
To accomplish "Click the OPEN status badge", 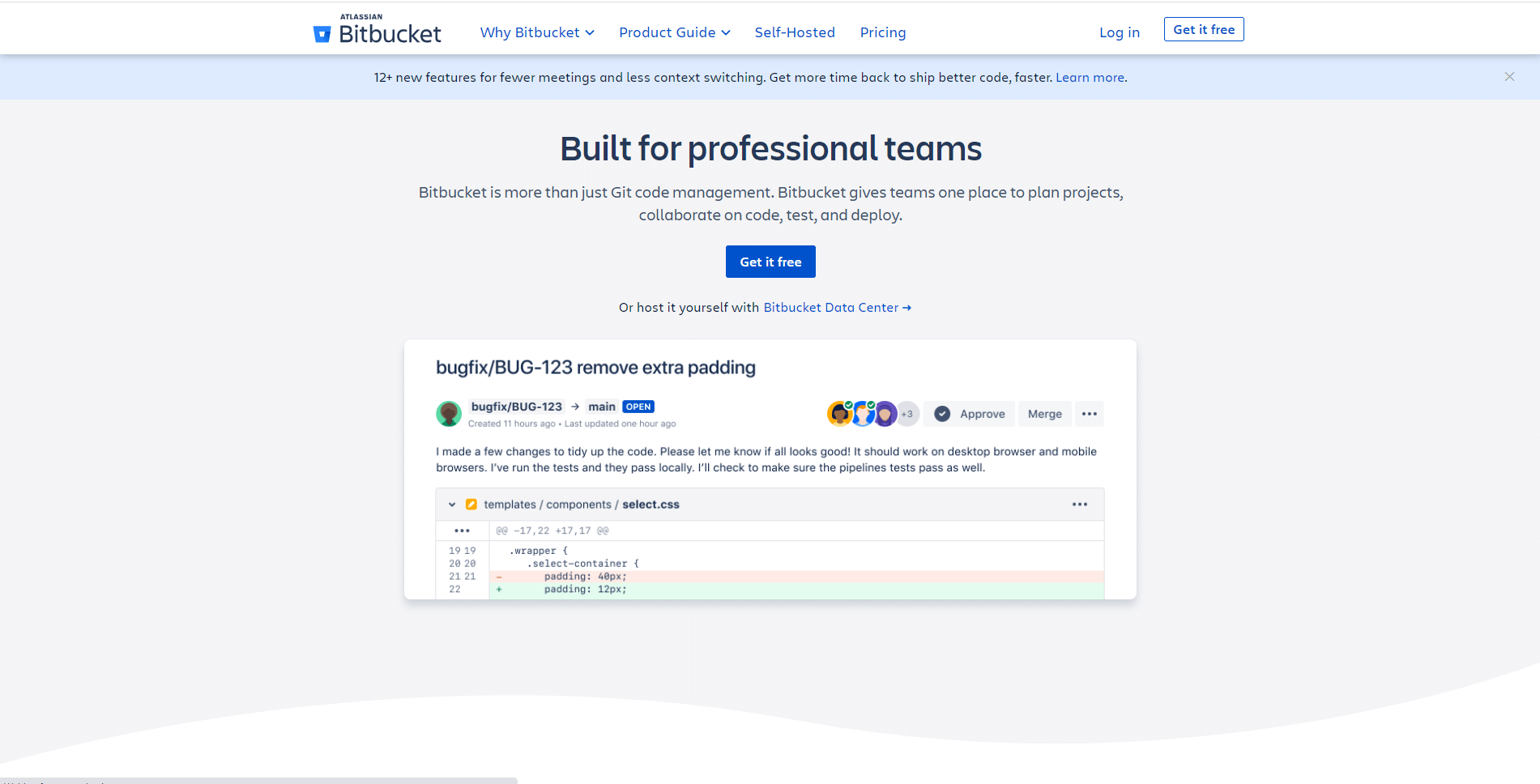I will pos(638,407).
